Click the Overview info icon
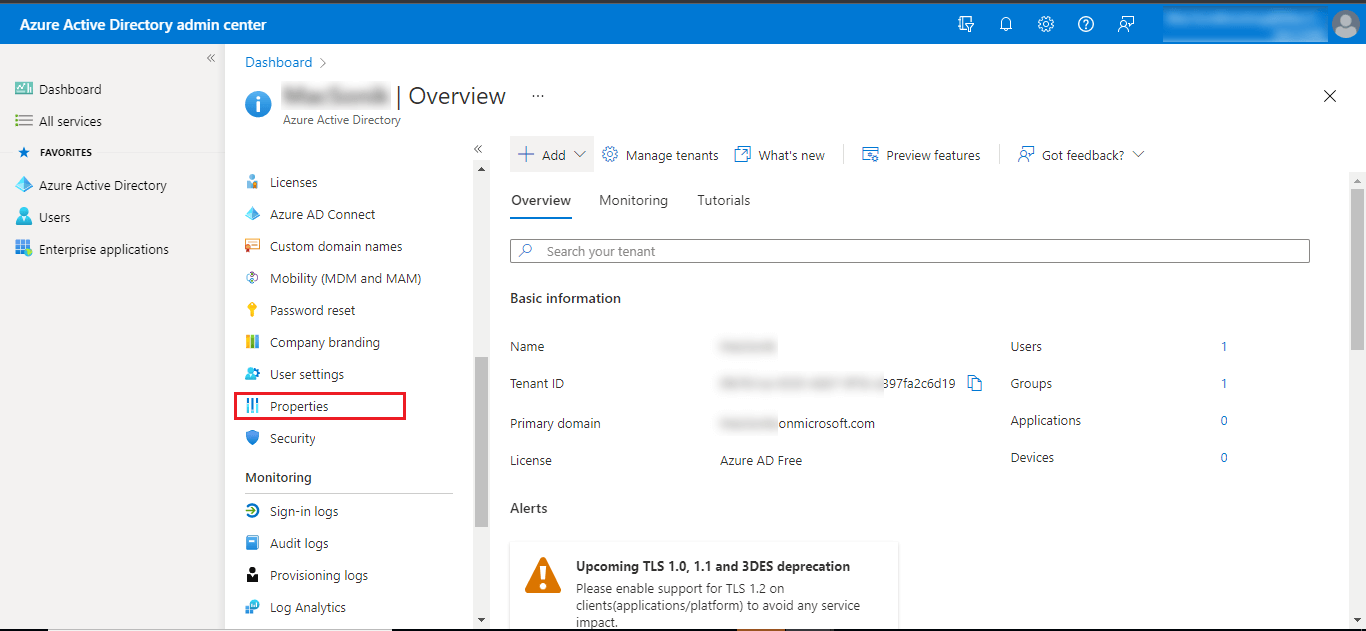The height and width of the screenshot is (631, 1366). (259, 104)
